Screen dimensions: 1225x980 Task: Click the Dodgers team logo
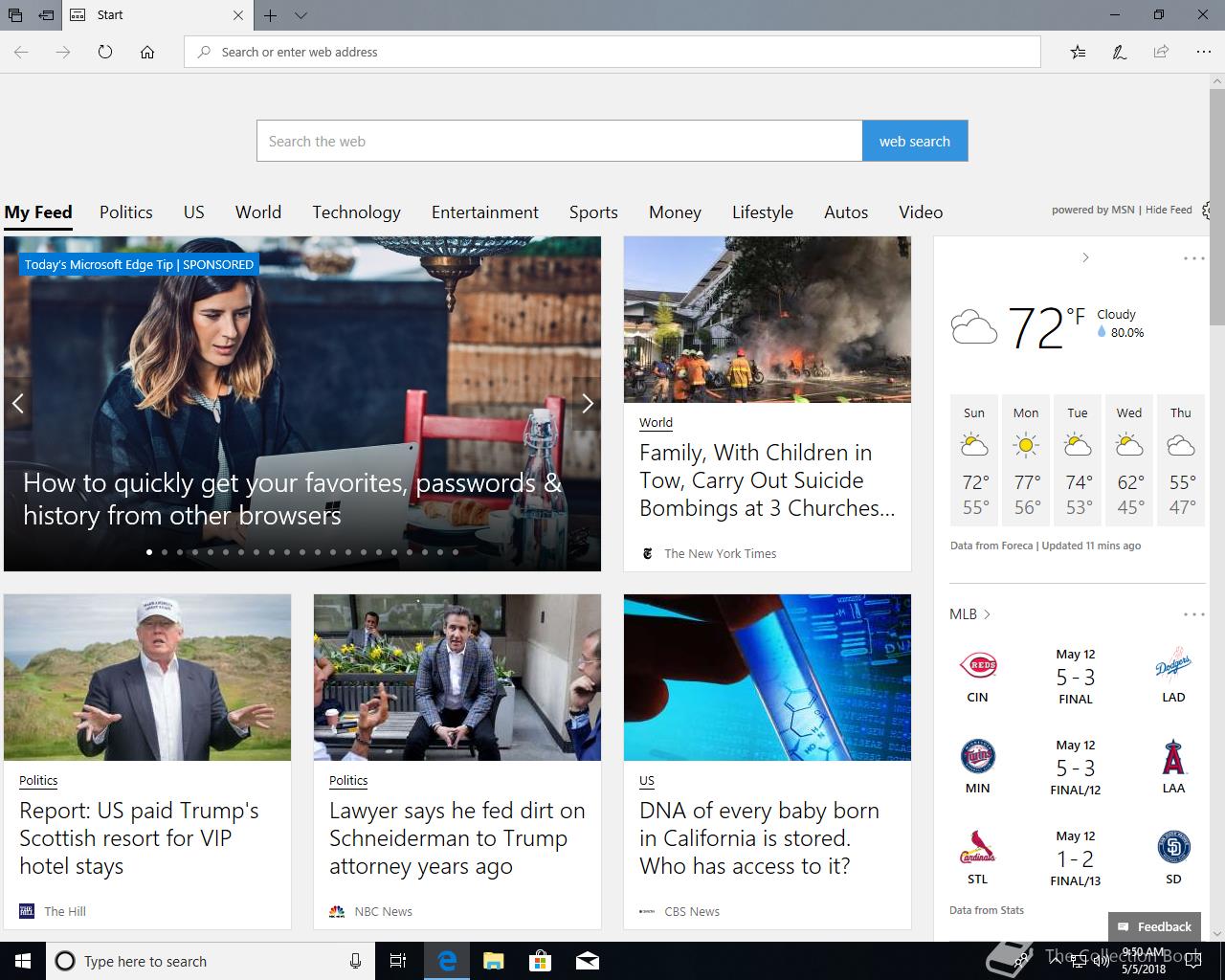1173,664
